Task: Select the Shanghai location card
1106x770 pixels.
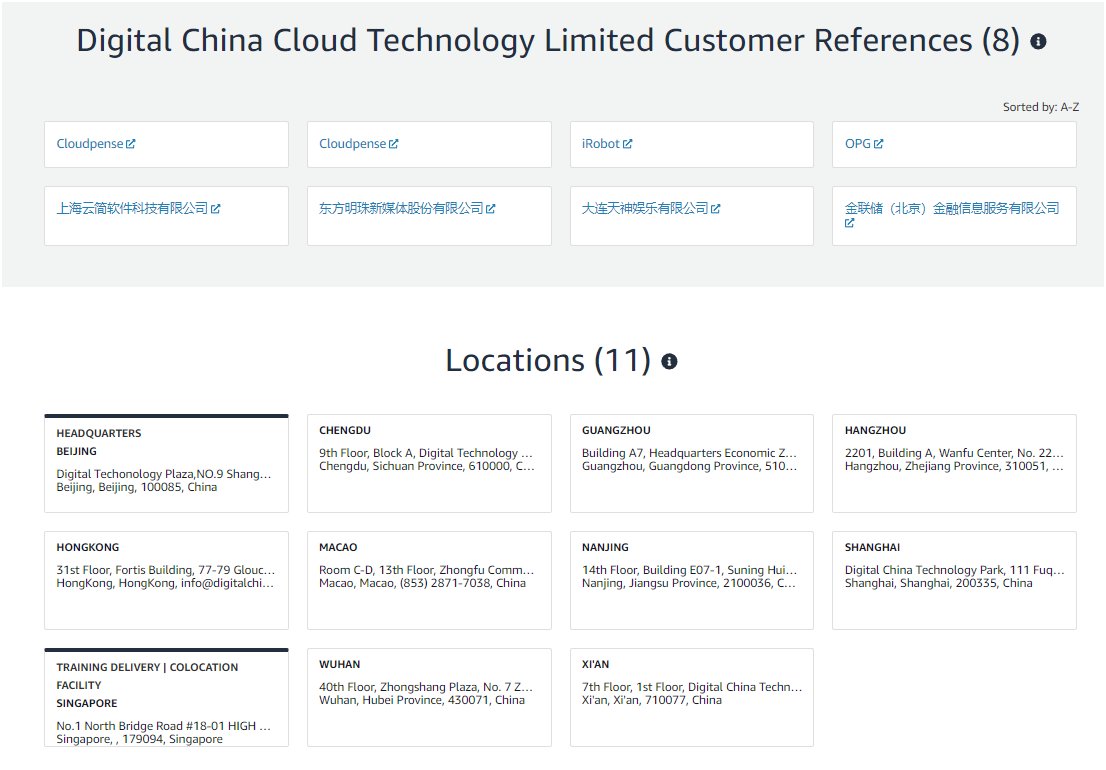Action: pyautogui.click(x=954, y=580)
